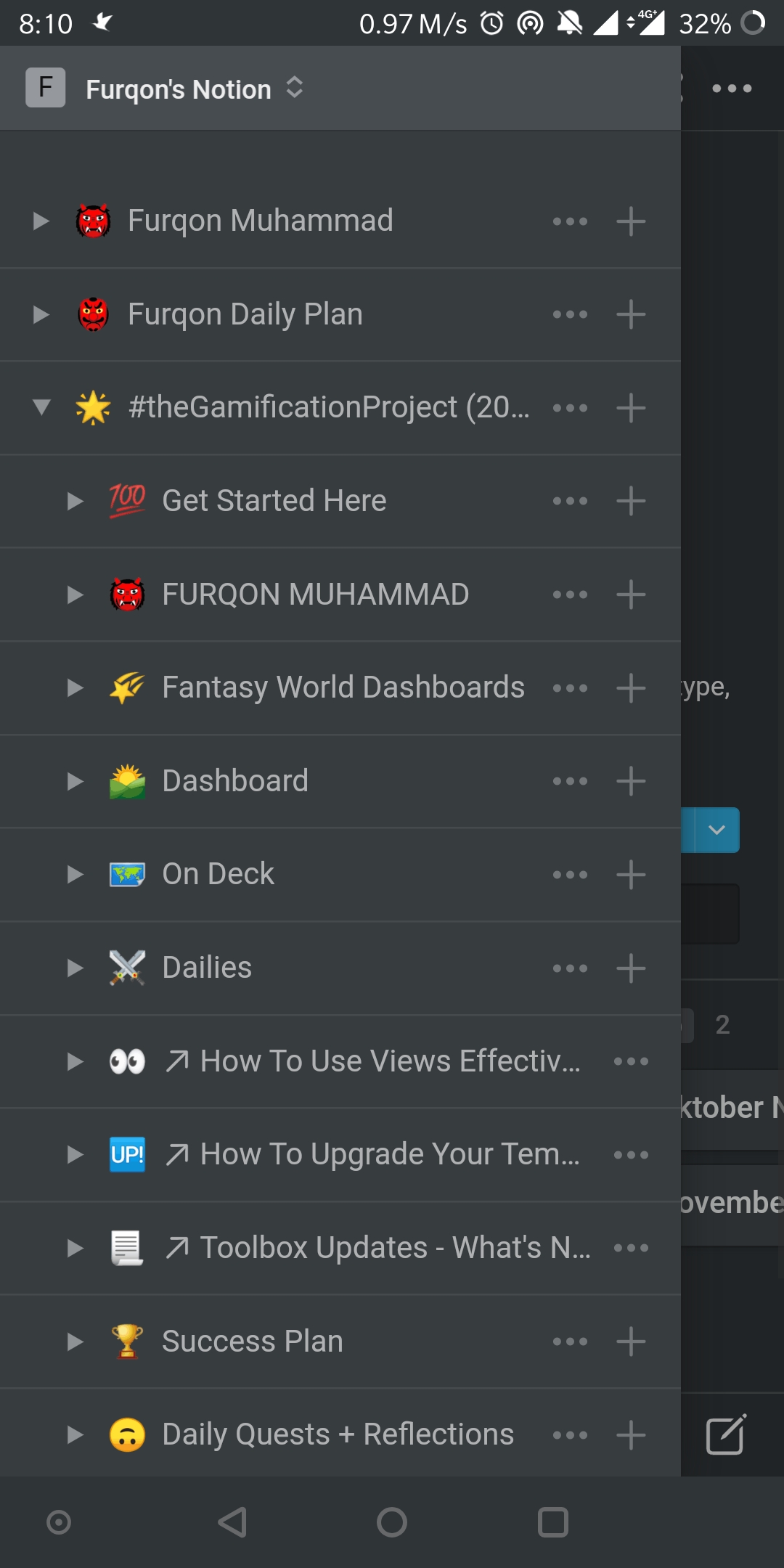Screen dimensions: 784x1568
Task: Expand the Furqon Muhammad page toggle
Action: 42,221
